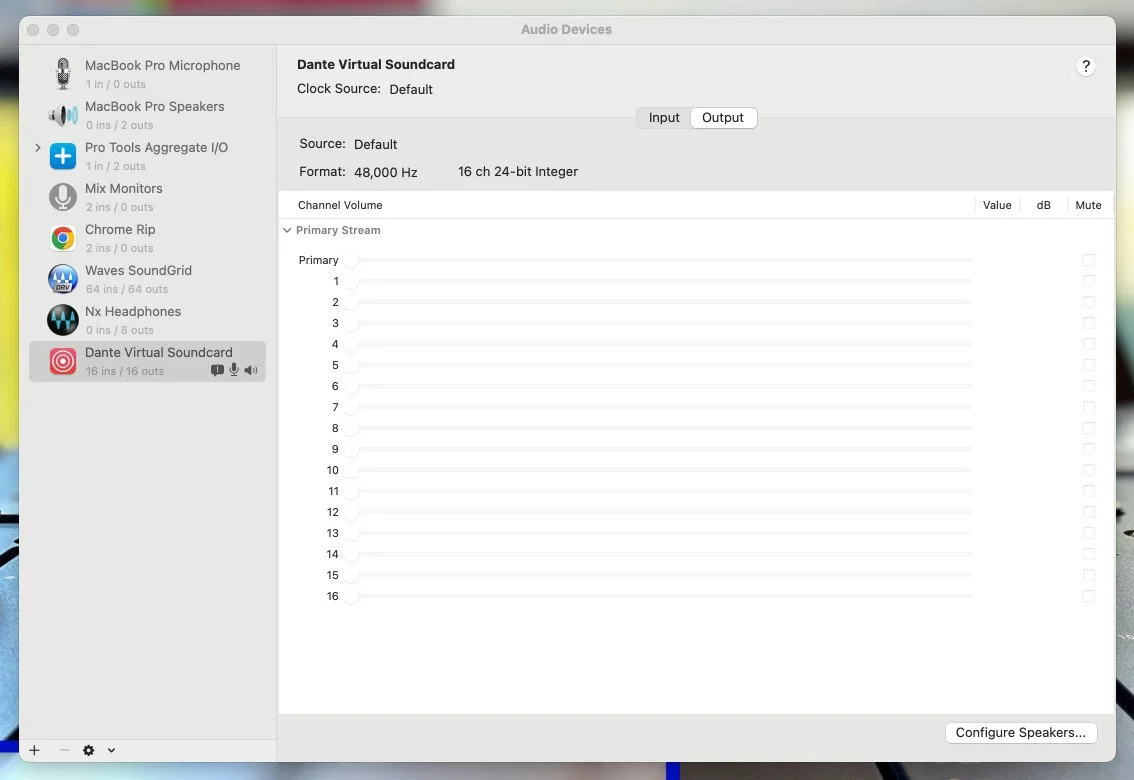Toggle mute checkbox for channel 8

click(1088, 428)
